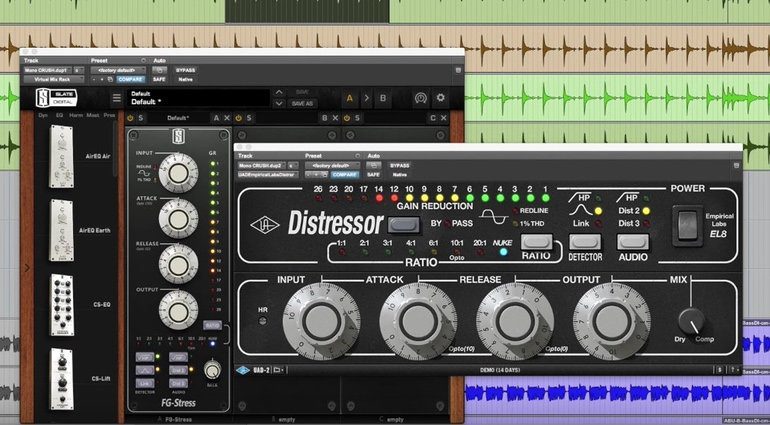The height and width of the screenshot is (425, 770).
Task: Toggle power on Slate rack slot A
Action: pyautogui.click(x=130, y=118)
